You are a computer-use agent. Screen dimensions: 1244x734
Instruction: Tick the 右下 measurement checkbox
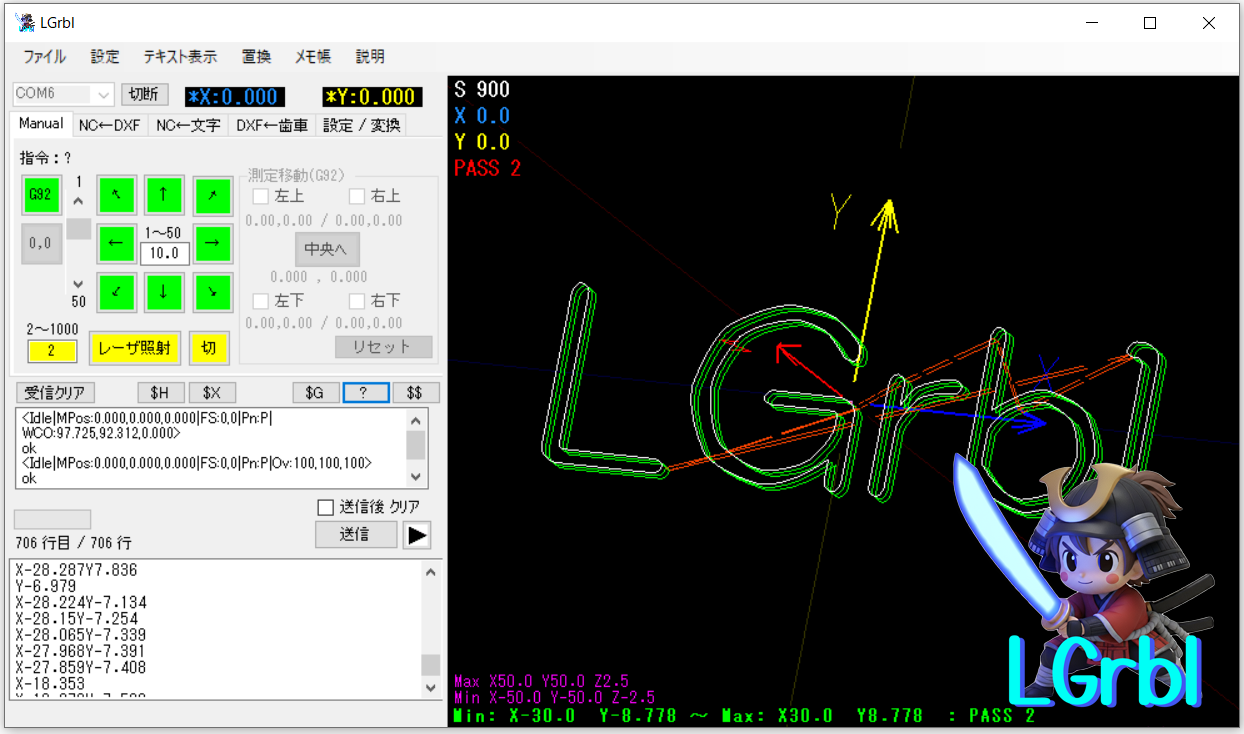[x=357, y=301]
